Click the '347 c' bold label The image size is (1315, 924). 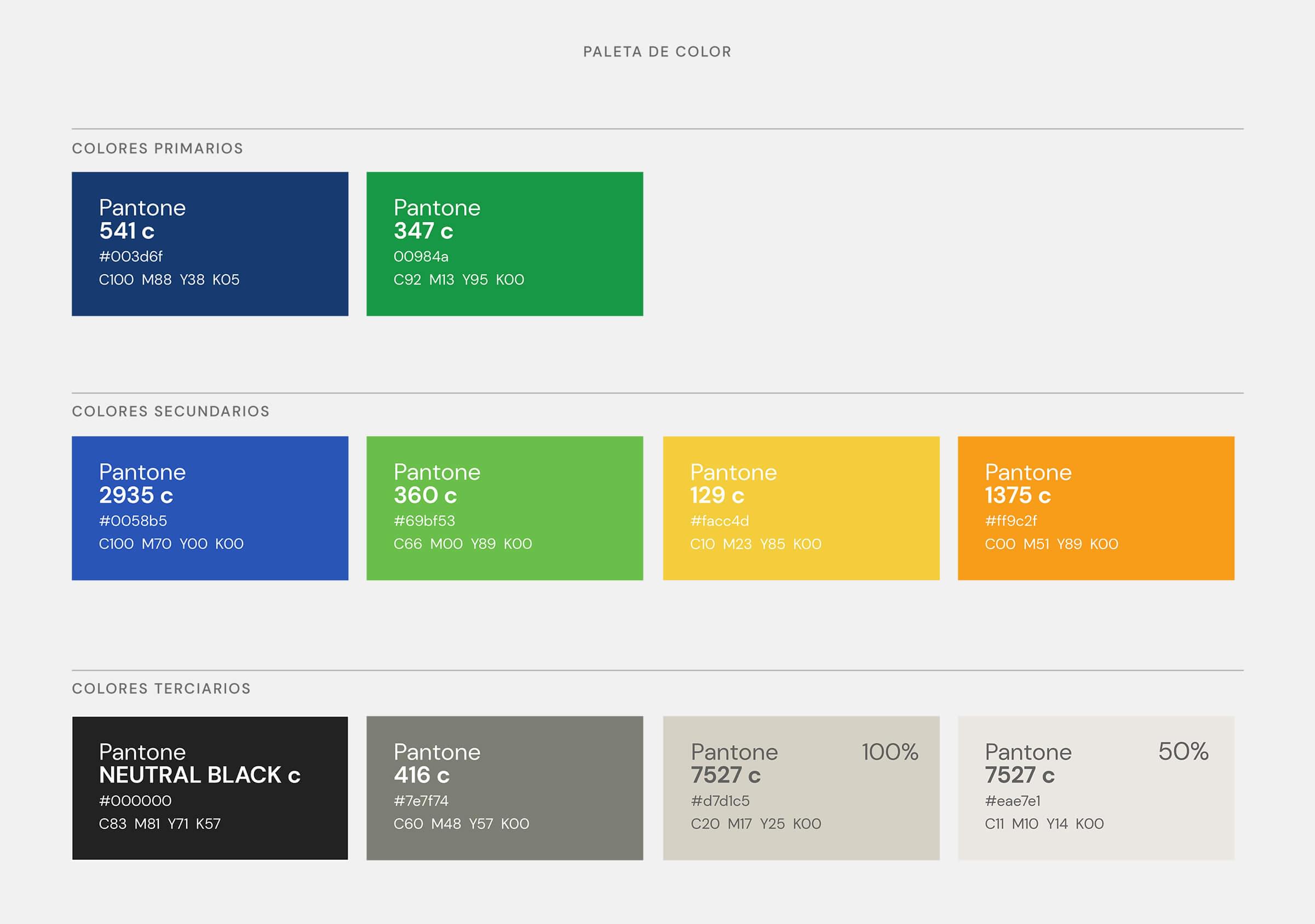click(423, 232)
